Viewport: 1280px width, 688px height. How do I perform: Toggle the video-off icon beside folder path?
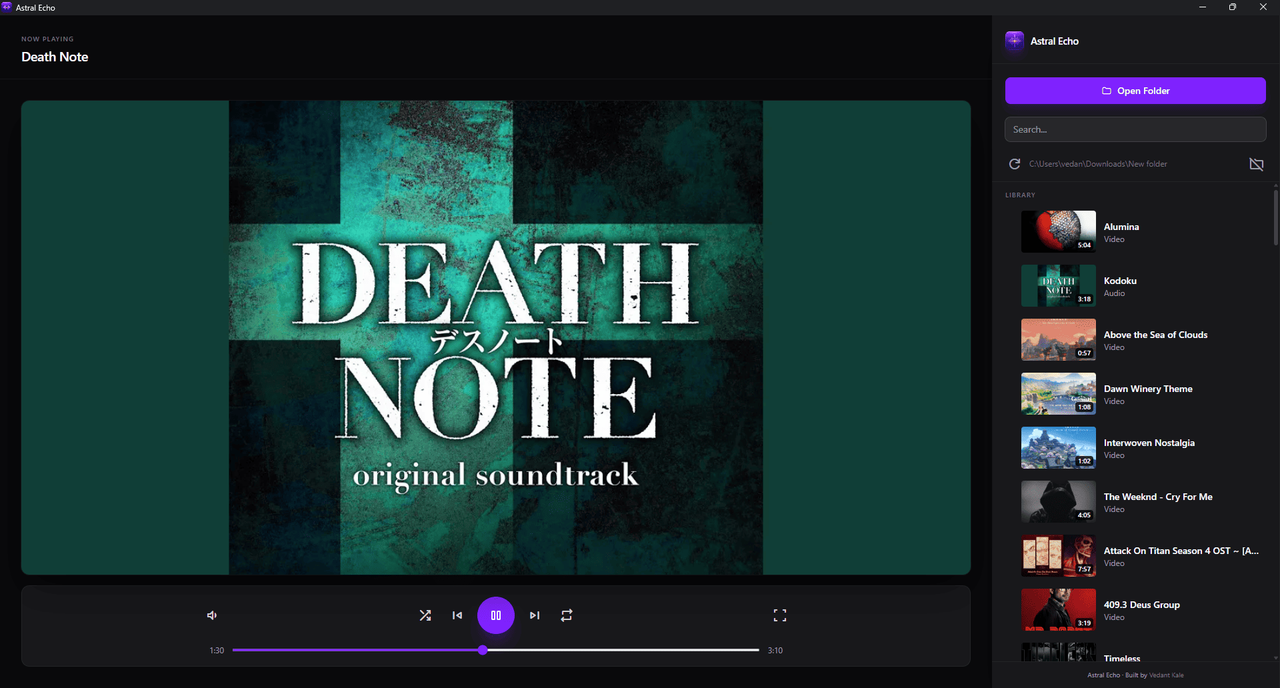click(x=1256, y=164)
